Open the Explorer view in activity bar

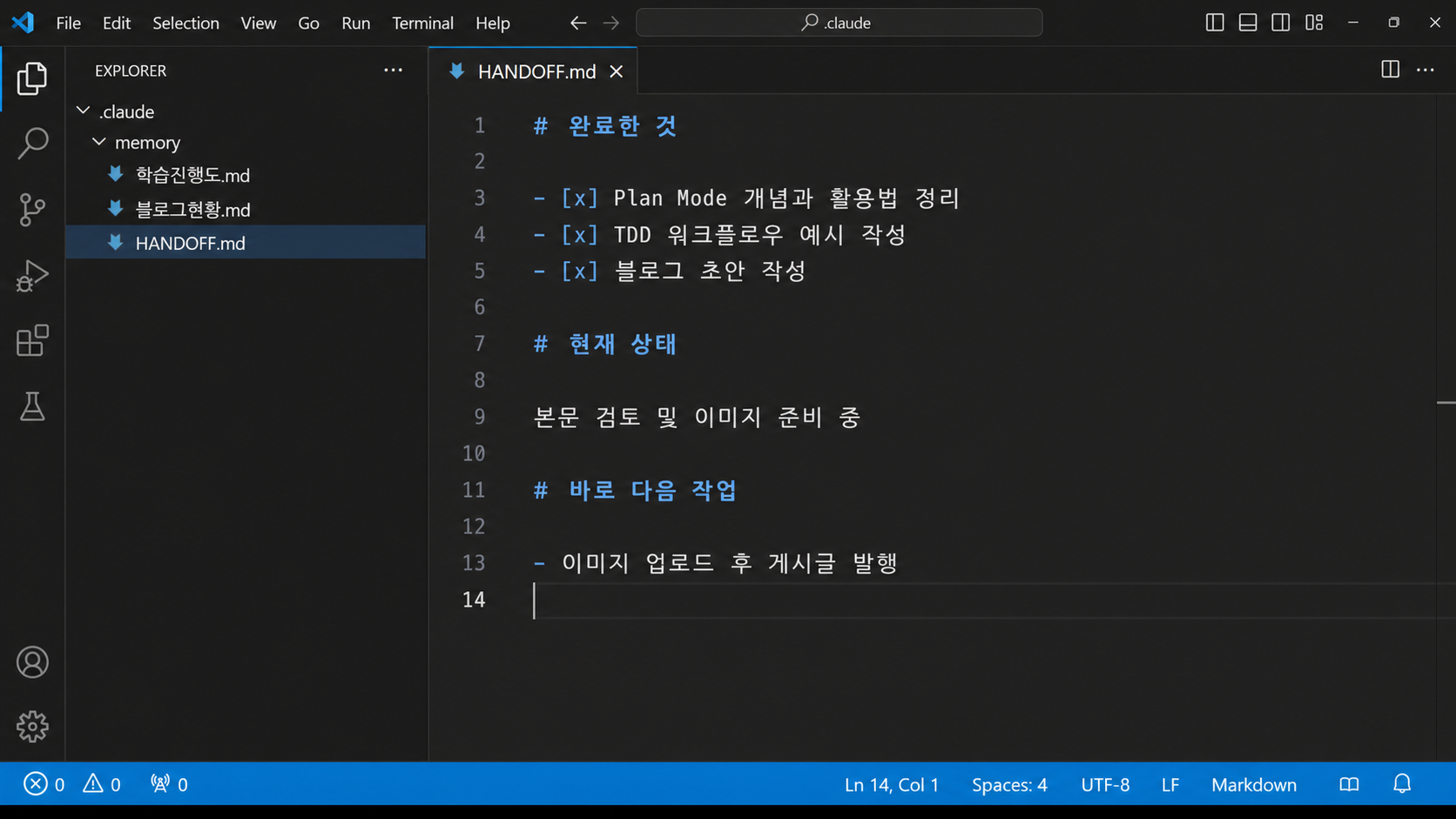click(x=32, y=78)
